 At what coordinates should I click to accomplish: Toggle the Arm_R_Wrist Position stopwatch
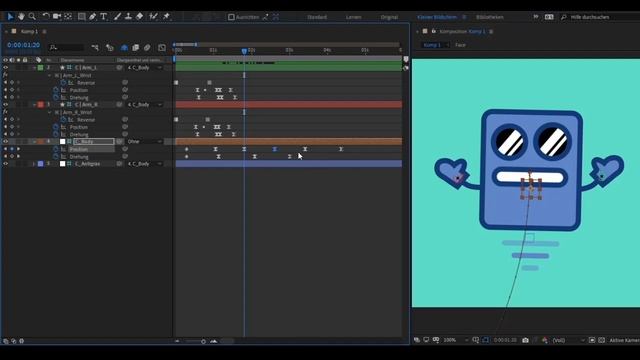coord(56,127)
